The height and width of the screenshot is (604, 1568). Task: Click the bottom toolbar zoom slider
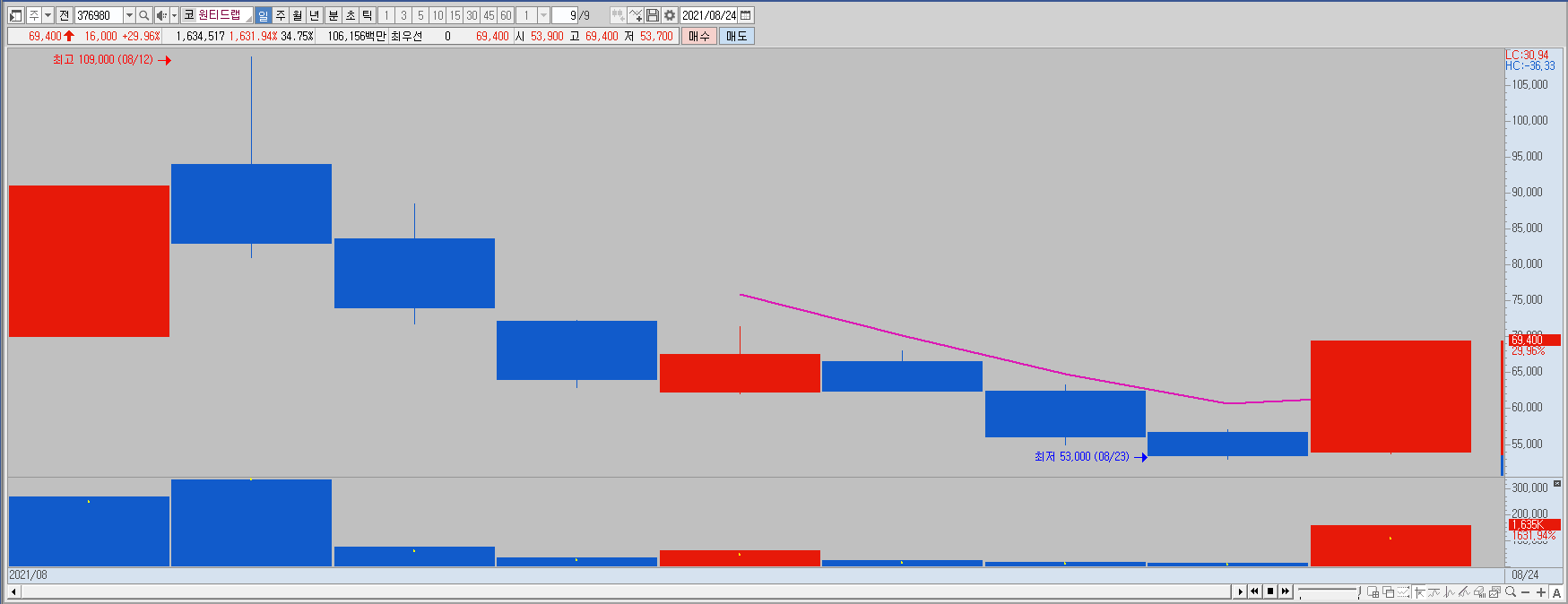1329,591
